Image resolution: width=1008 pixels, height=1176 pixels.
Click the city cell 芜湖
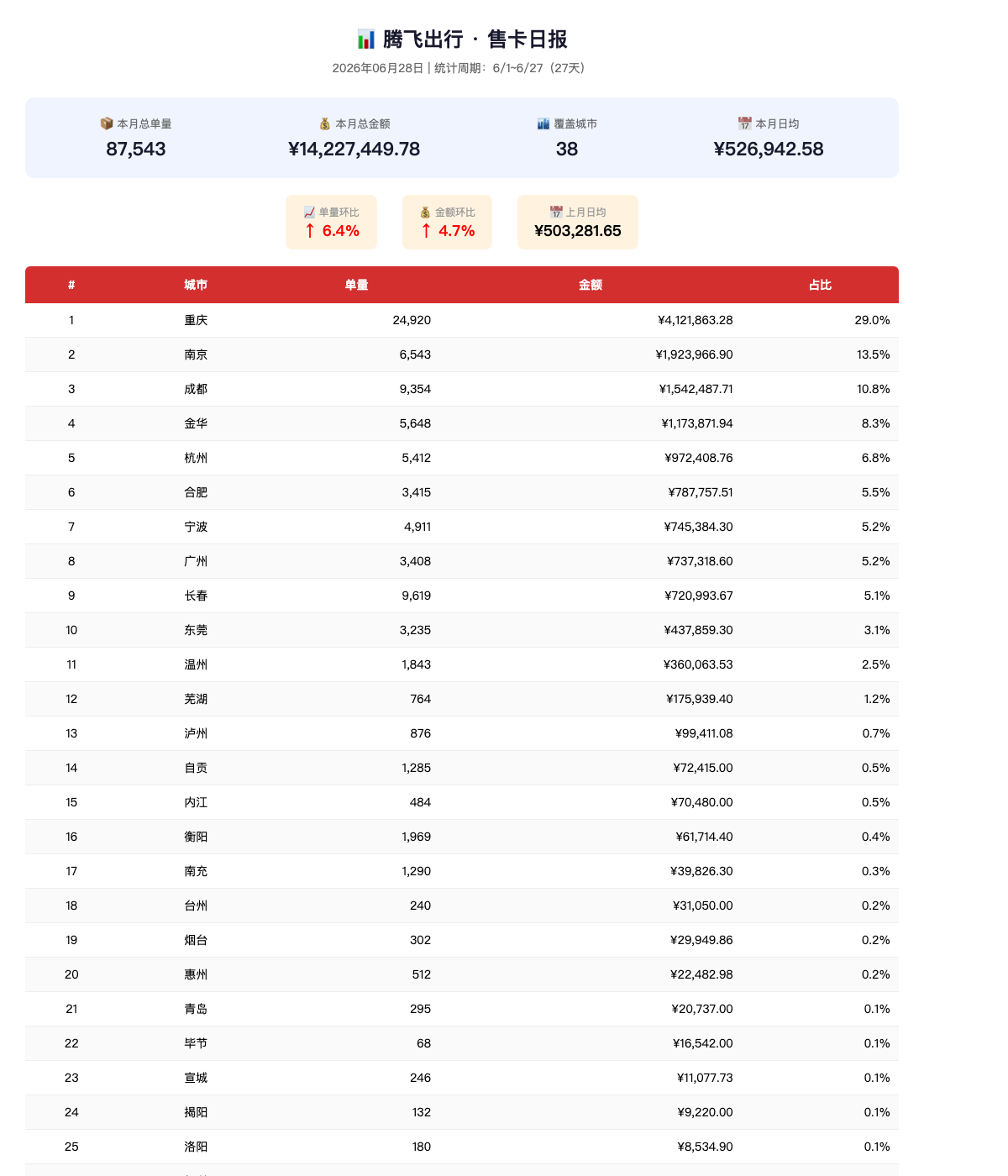[196, 699]
